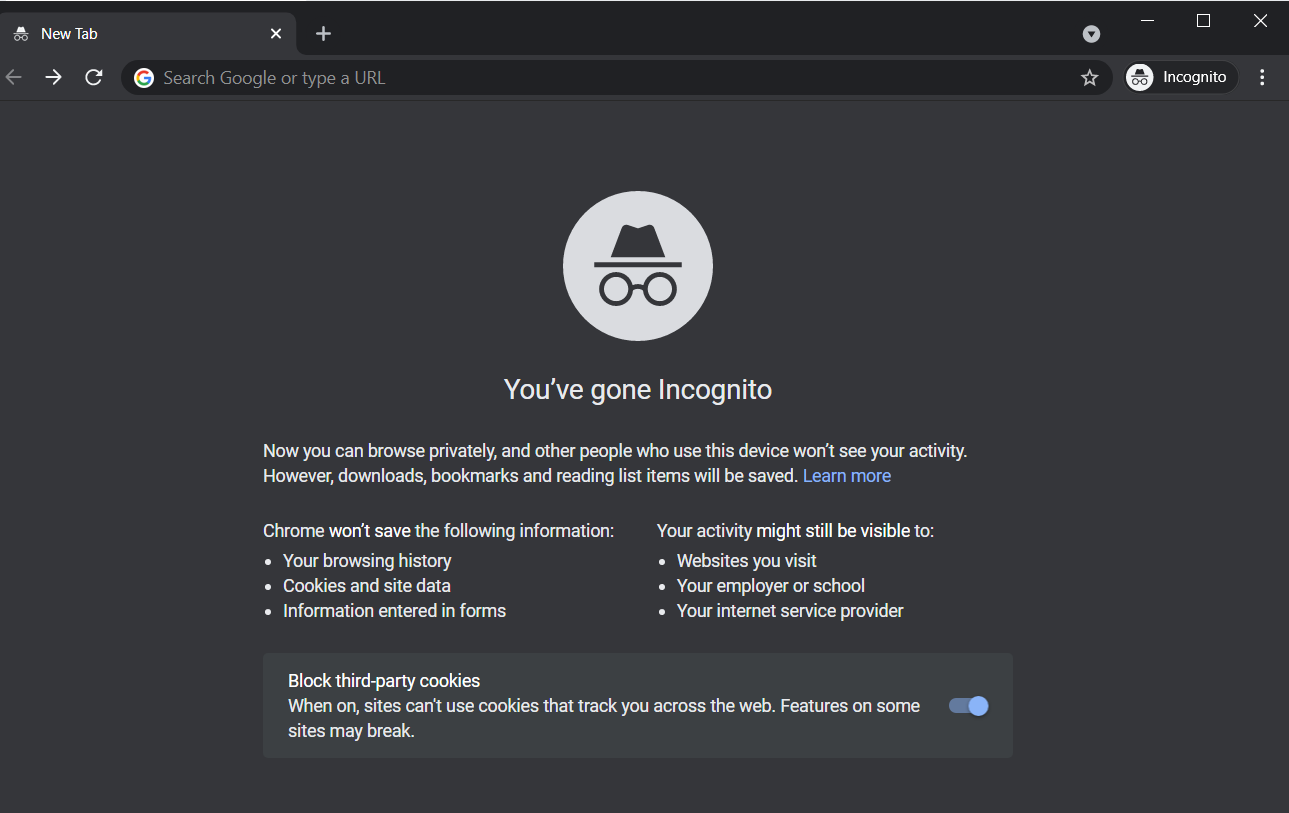Click the Google logo in the address bar
This screenshot has width=1289, height=813.
[x=144, y=77]
